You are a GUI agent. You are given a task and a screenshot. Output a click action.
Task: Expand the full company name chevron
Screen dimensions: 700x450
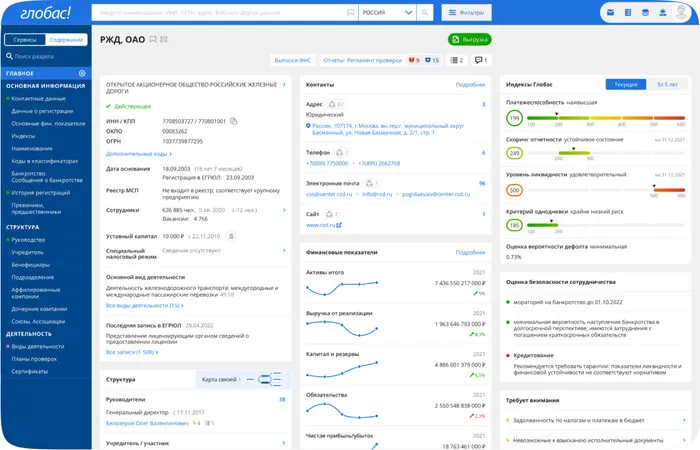point(284,84)
